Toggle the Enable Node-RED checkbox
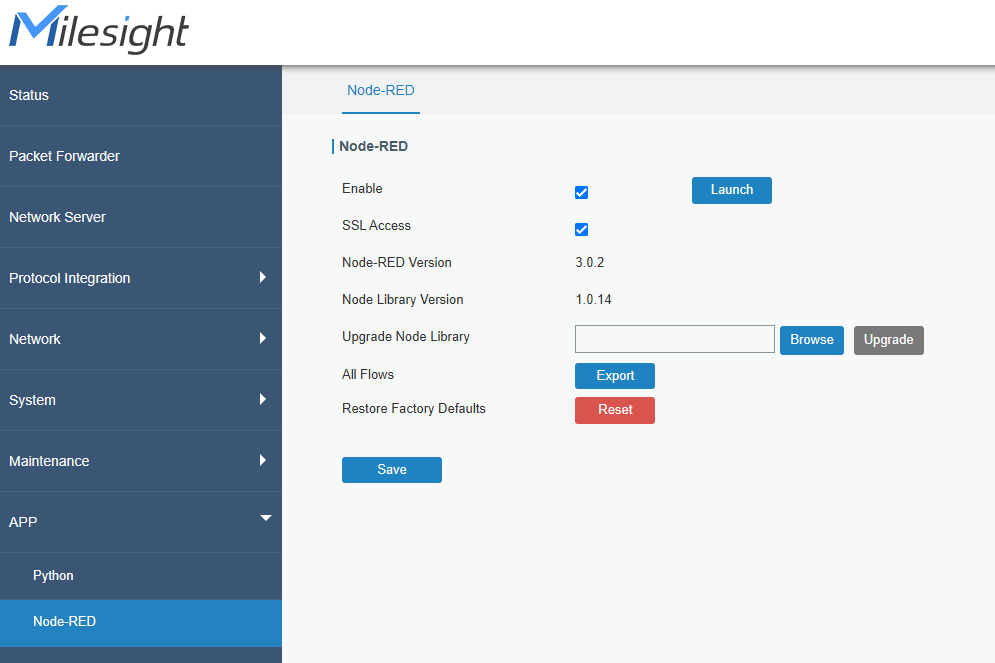 tap(581, 193)
